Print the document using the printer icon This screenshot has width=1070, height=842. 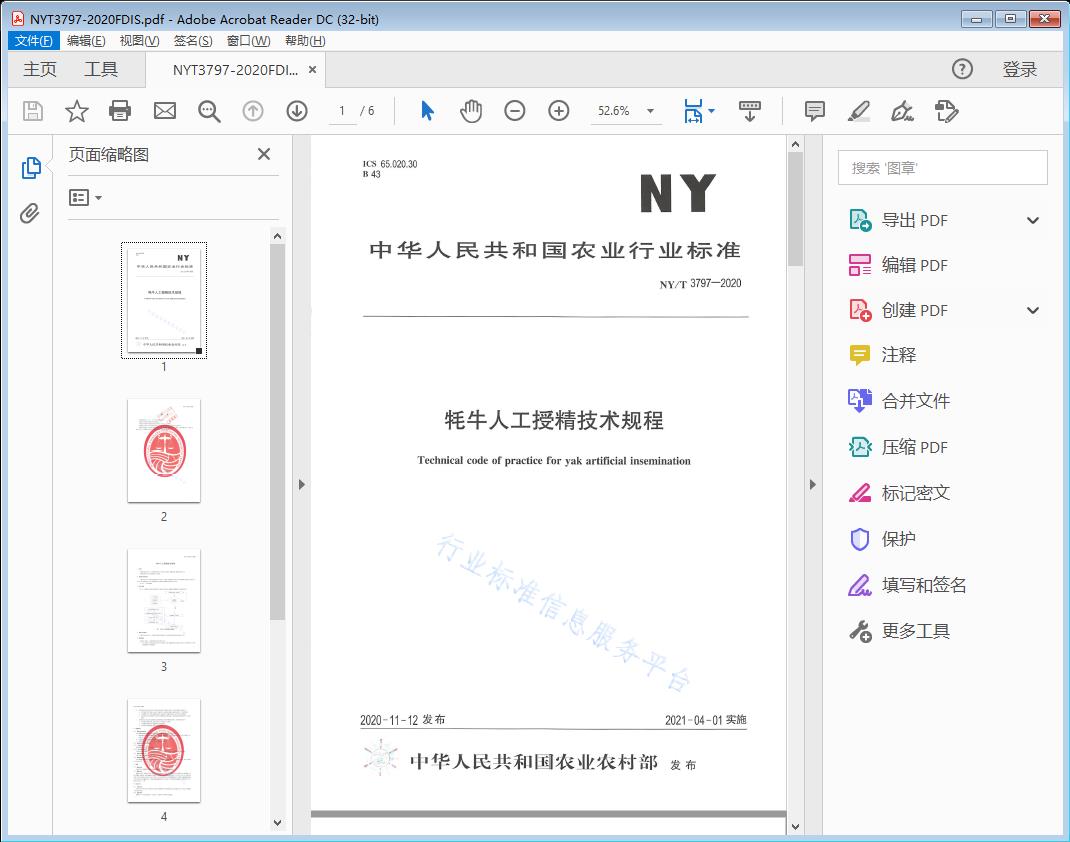[120, 111]
